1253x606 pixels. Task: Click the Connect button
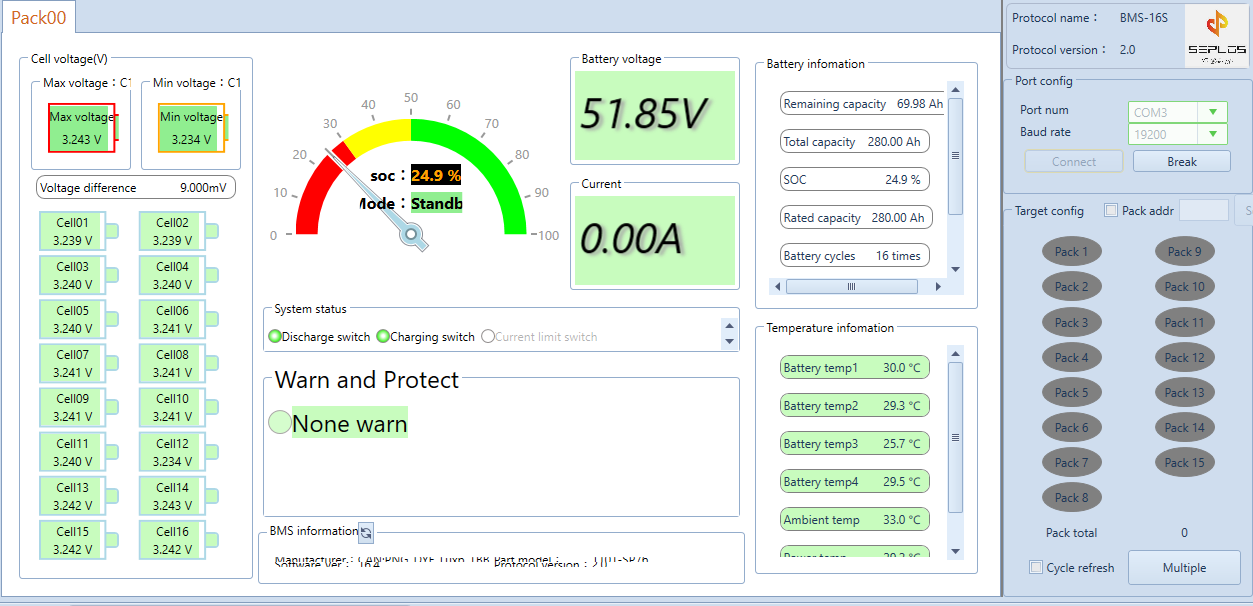click(1074, 161)
